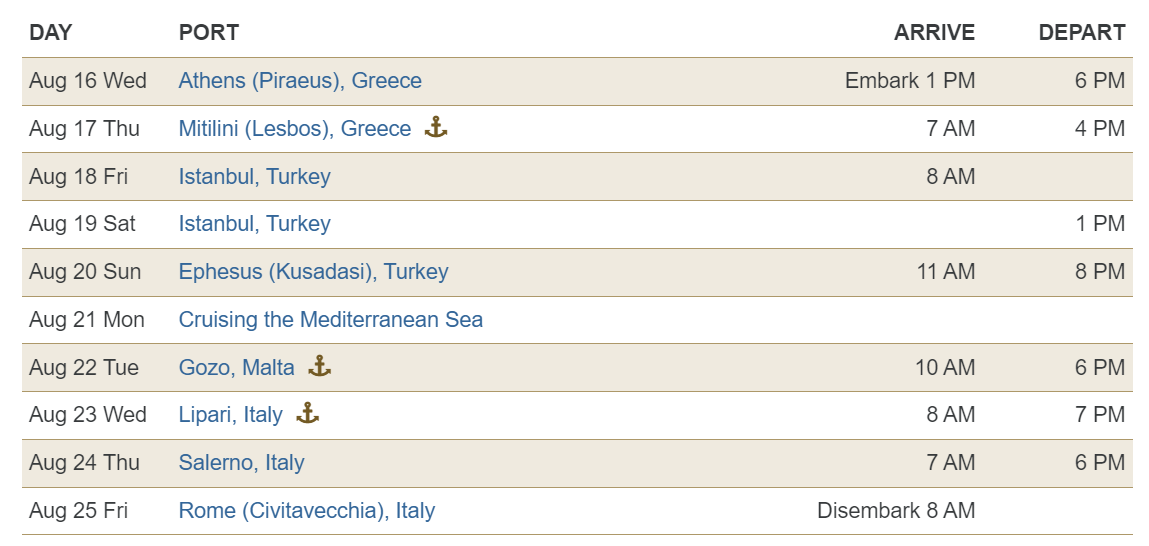1149x546 pixels.
Task: Open the Mitilini (Lesbos), Greece link
Action: 295,128
